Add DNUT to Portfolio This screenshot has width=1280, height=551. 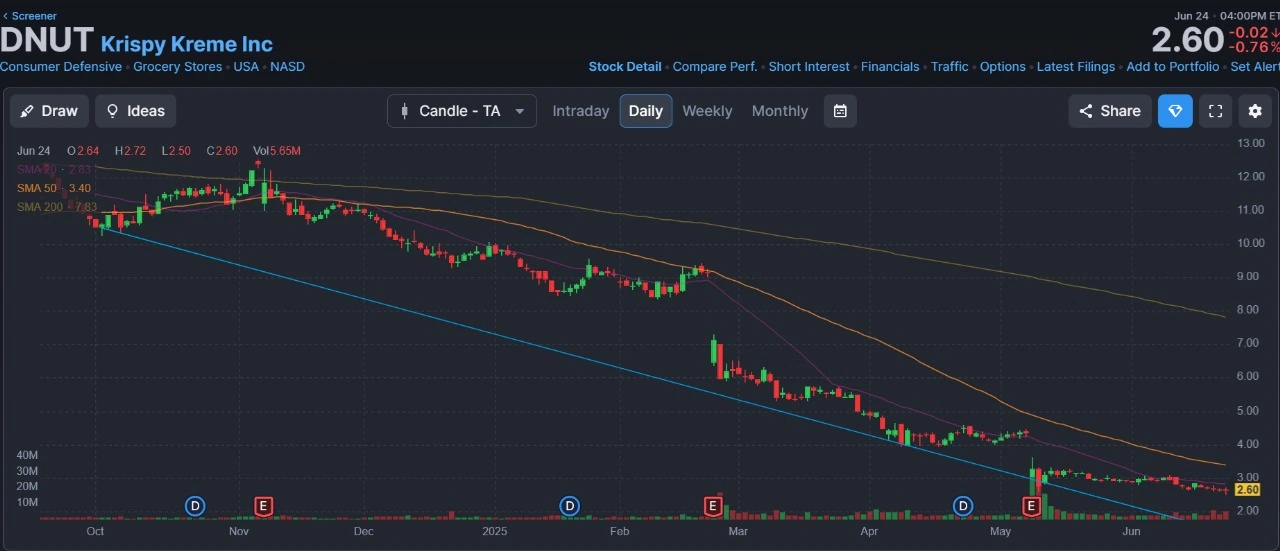click(1173, 67)
